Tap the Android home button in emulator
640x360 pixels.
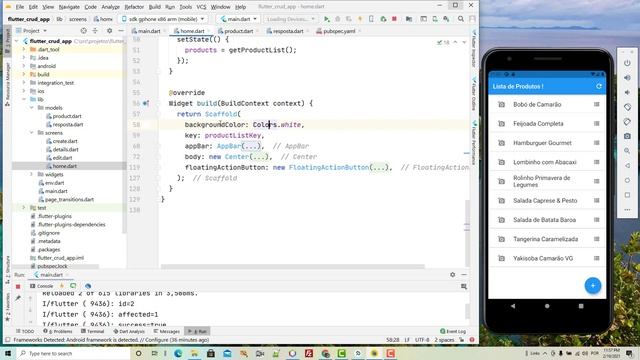point(547,306)
